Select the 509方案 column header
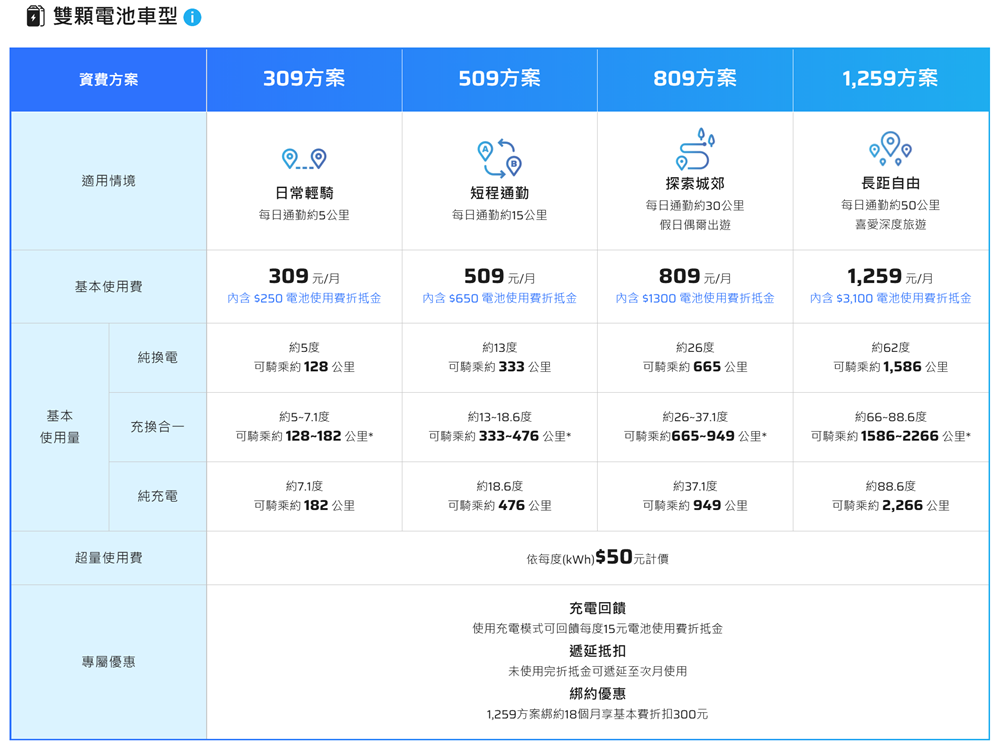The height and width of the screenshot is (746, 1000). [499, 79]
